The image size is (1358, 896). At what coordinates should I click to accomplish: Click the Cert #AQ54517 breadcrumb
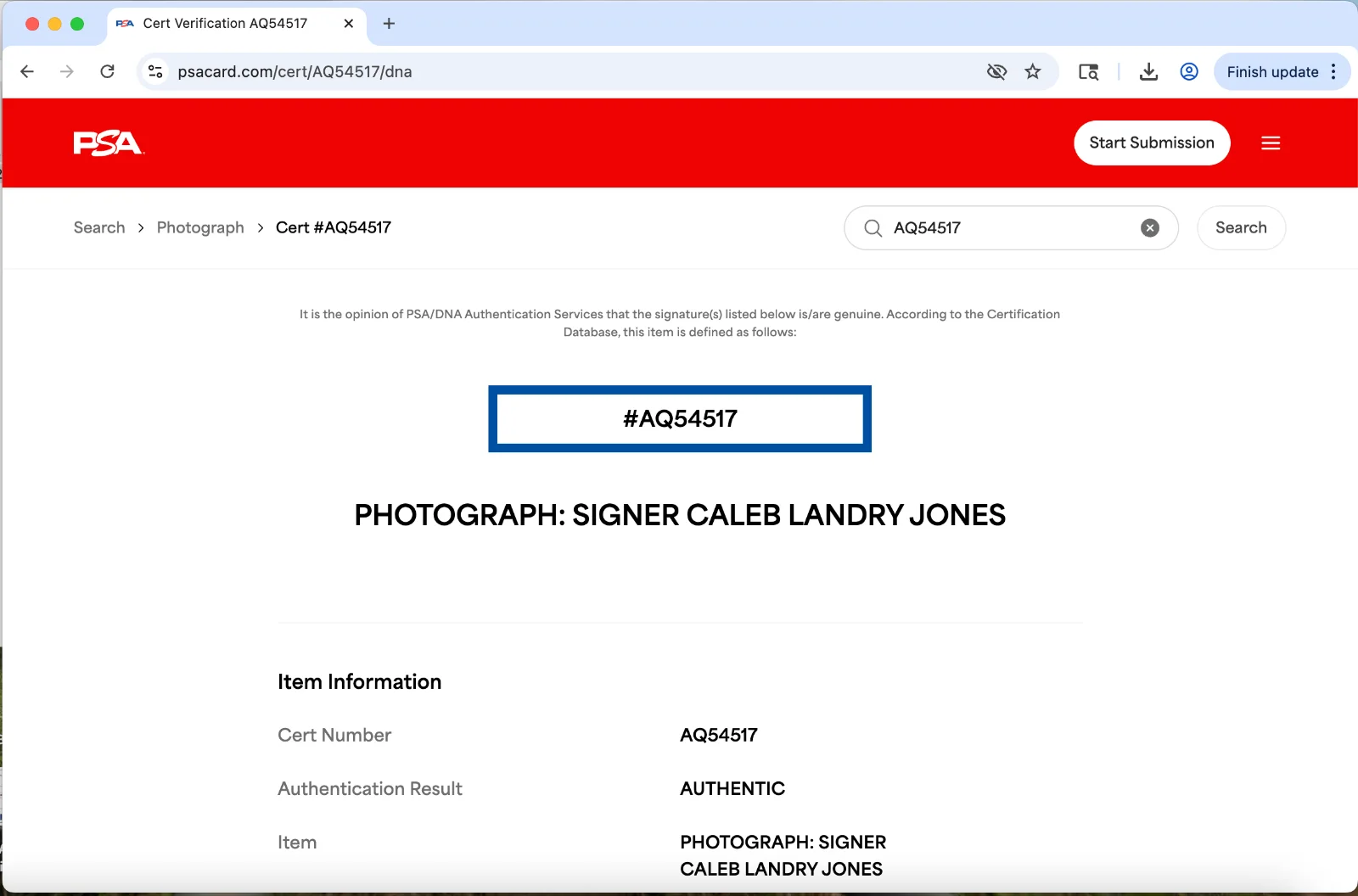pyautogui.click(x=334, y=227)
